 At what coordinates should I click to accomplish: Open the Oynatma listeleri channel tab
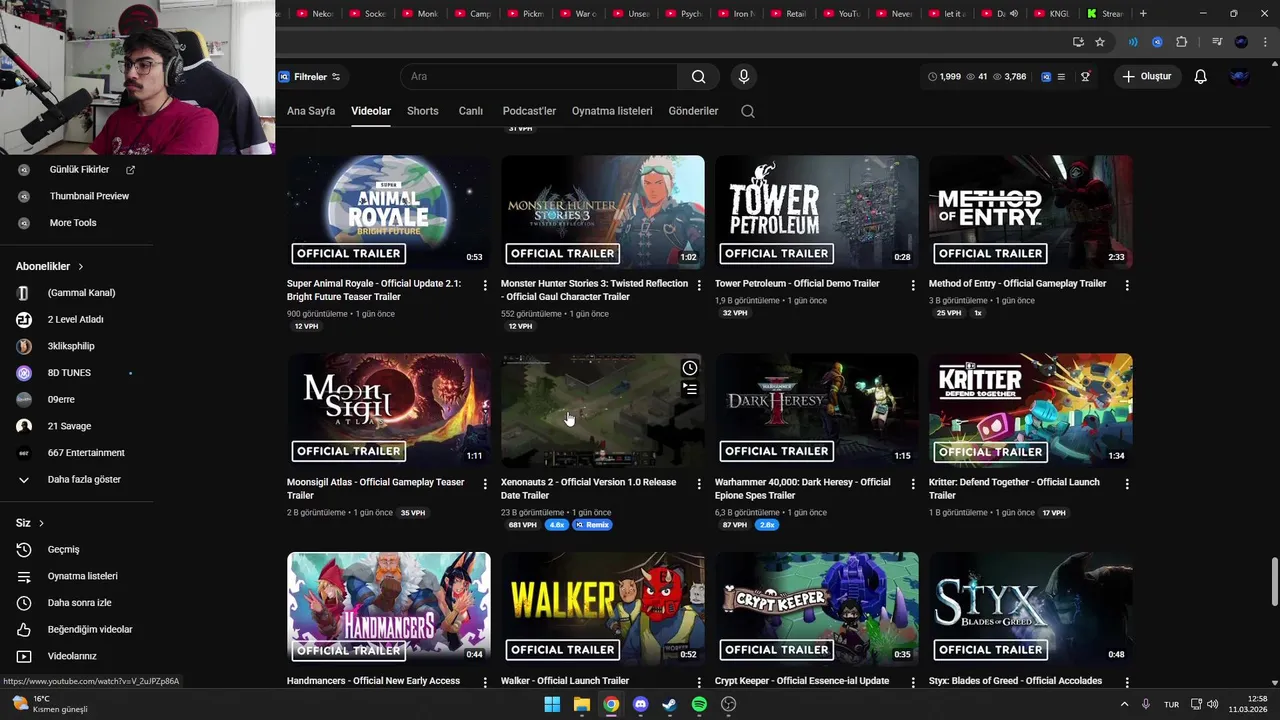coord(612,111)
